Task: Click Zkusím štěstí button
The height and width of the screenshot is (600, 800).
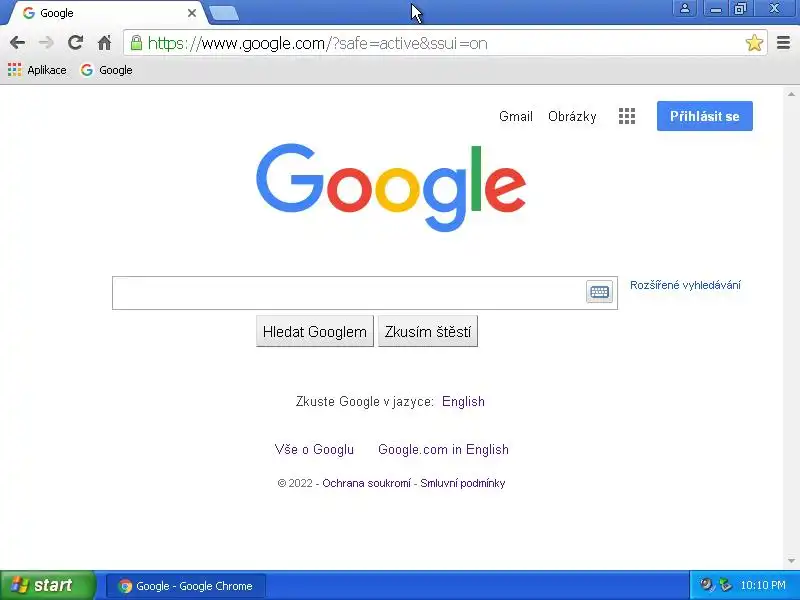Action: 428,332
